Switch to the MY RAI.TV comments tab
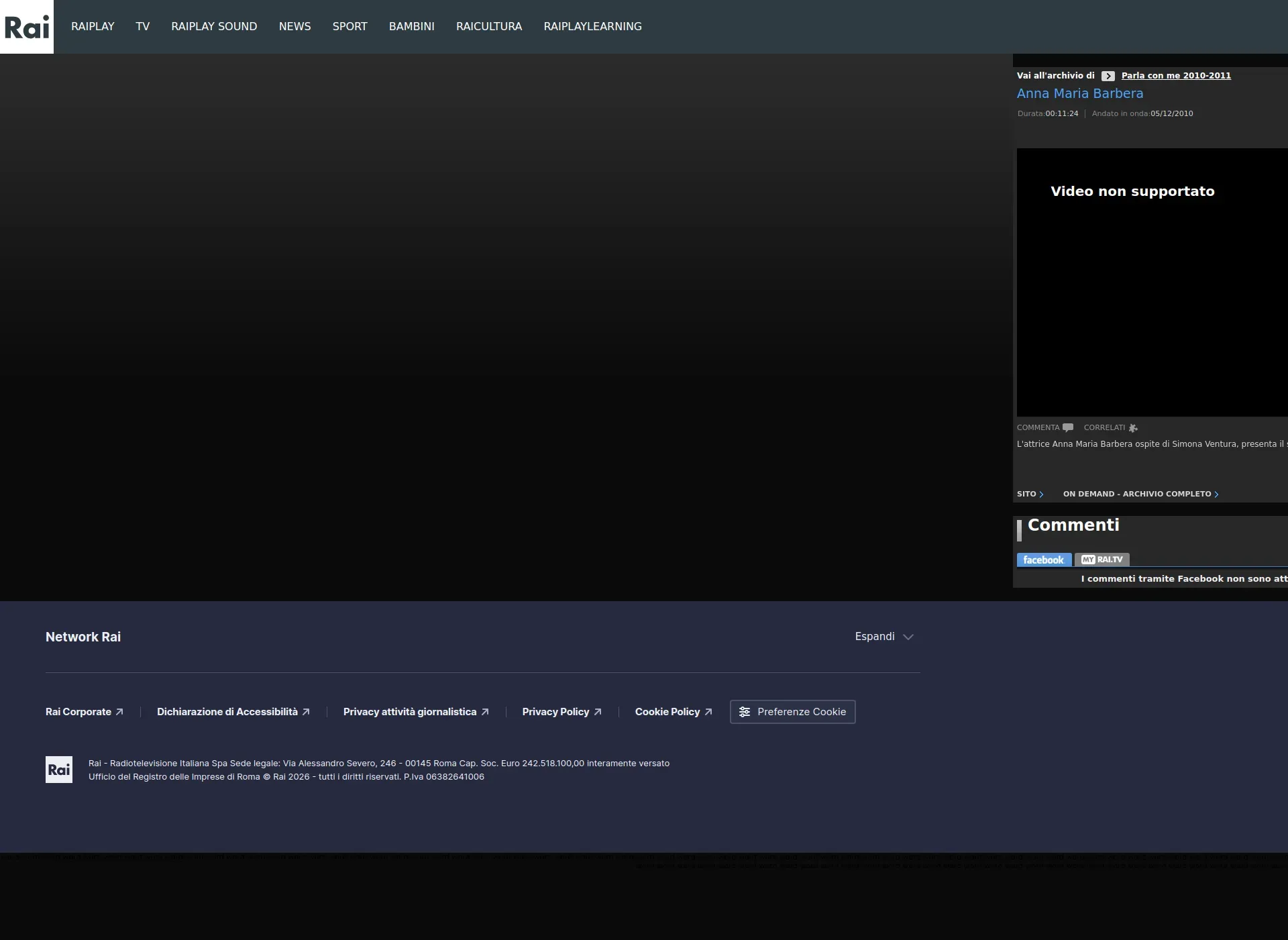Image resolution: width=1288 pixels, height=940 pixels. (1102, 560)
